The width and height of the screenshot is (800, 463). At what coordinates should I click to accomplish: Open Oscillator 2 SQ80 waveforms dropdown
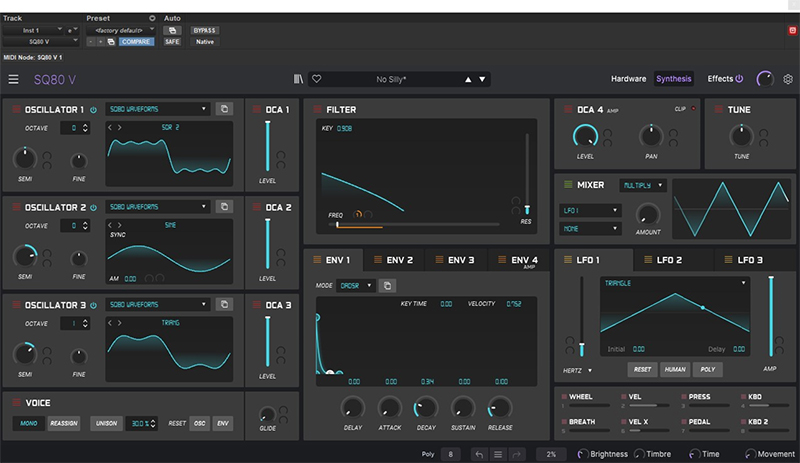point(158,207)
